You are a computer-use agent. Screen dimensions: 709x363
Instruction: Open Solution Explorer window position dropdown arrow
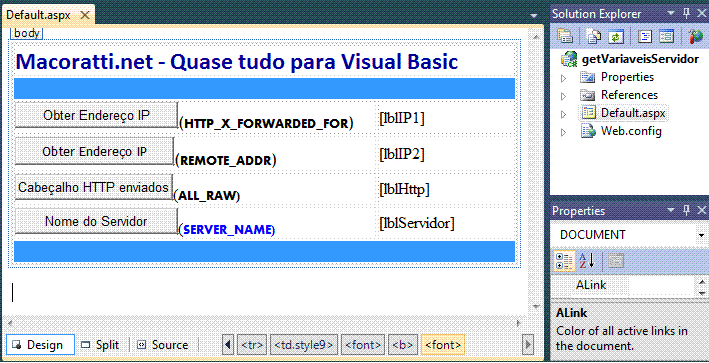(671, 14)
